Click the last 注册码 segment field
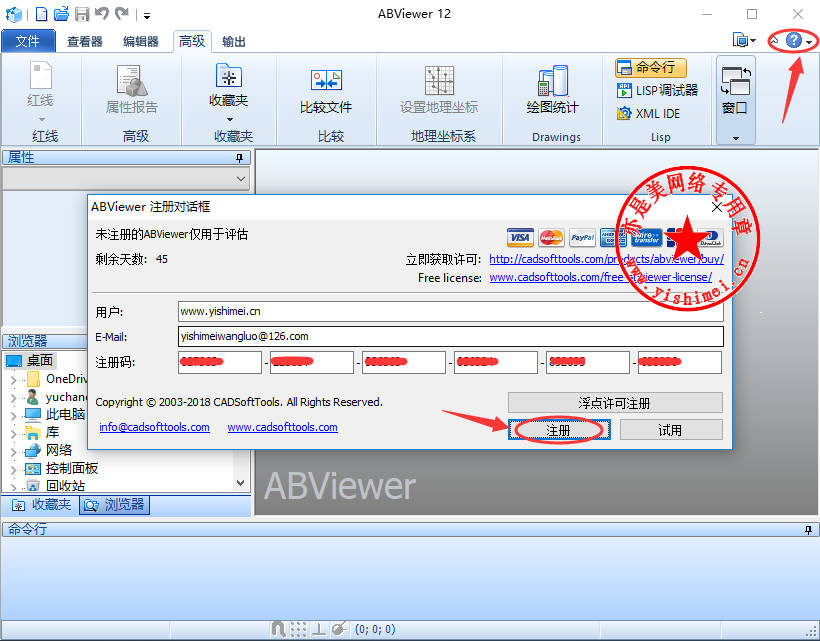Viewport: 820px width, 641px height. [x=680, y=362]
